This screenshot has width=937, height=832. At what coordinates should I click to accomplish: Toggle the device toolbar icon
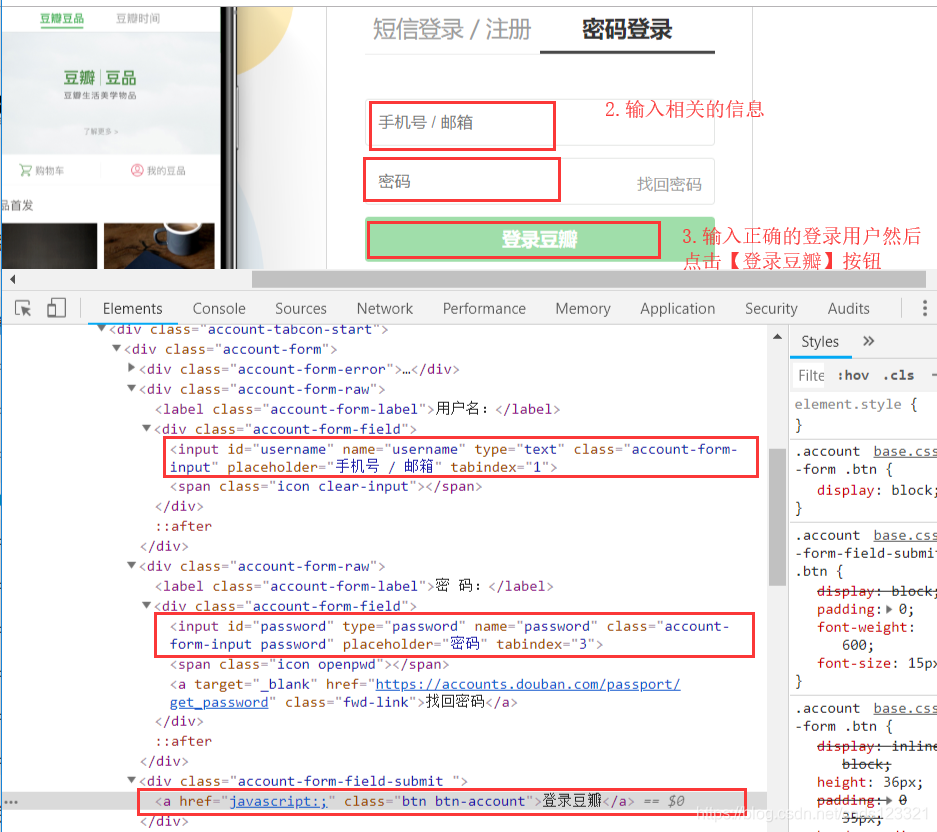click(56, 308)
